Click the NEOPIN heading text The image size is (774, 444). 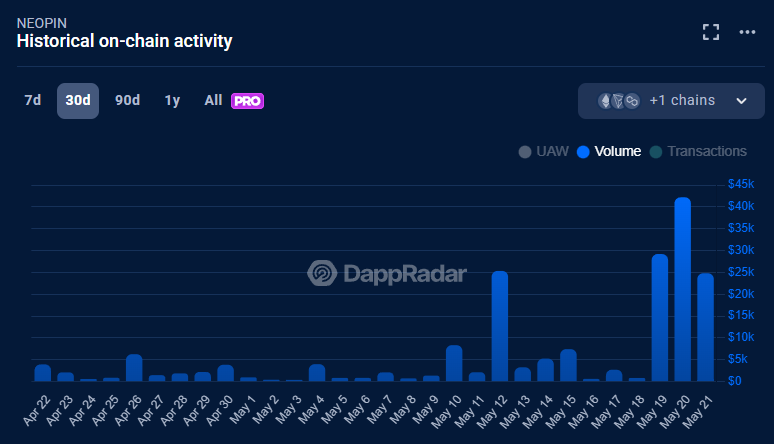(41, 23)
